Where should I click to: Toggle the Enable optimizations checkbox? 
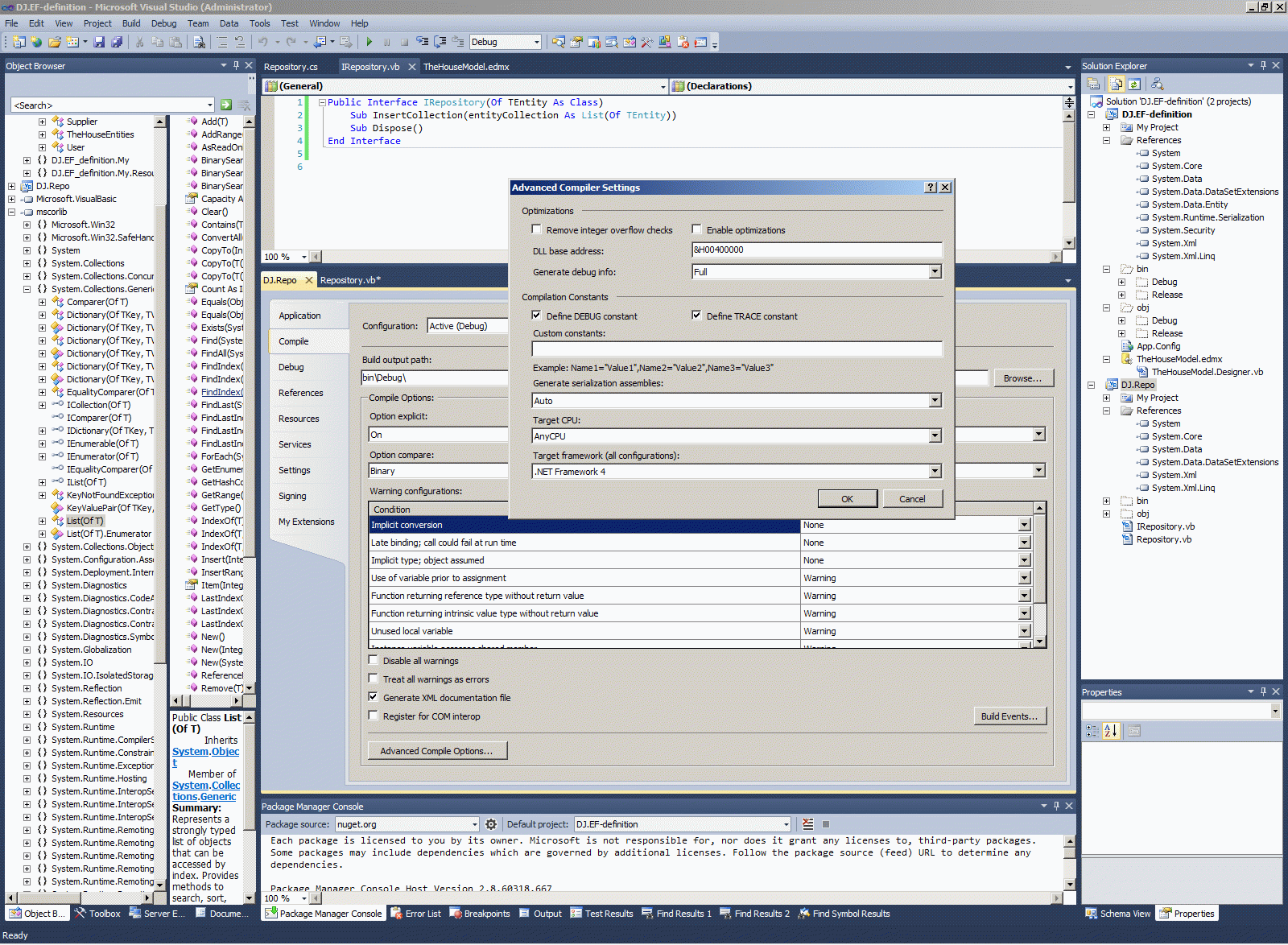click(696, 229)
